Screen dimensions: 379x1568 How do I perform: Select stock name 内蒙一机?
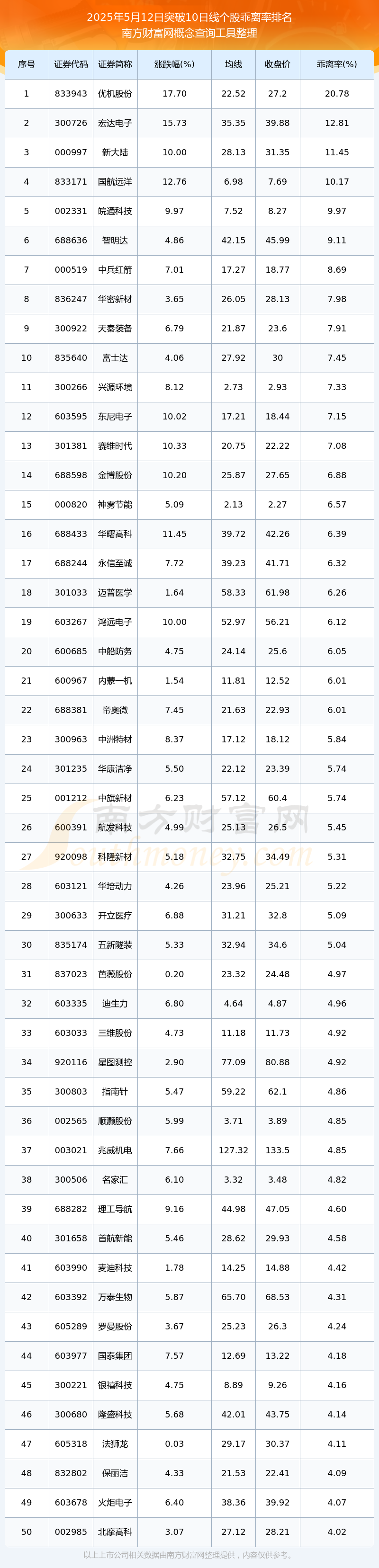point(115,680)
